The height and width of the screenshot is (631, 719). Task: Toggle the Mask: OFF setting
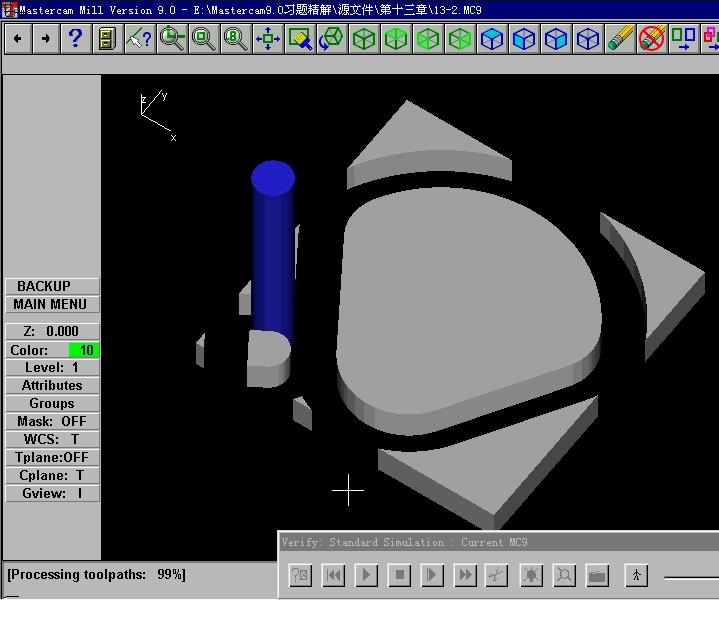click(x=52, y=421)
